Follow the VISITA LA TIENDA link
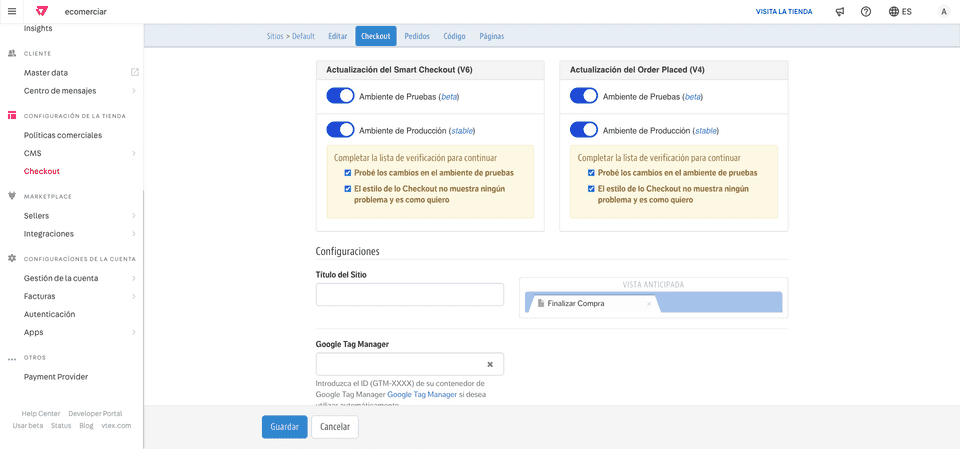This screenshot has height=449, width=960. 784,12
